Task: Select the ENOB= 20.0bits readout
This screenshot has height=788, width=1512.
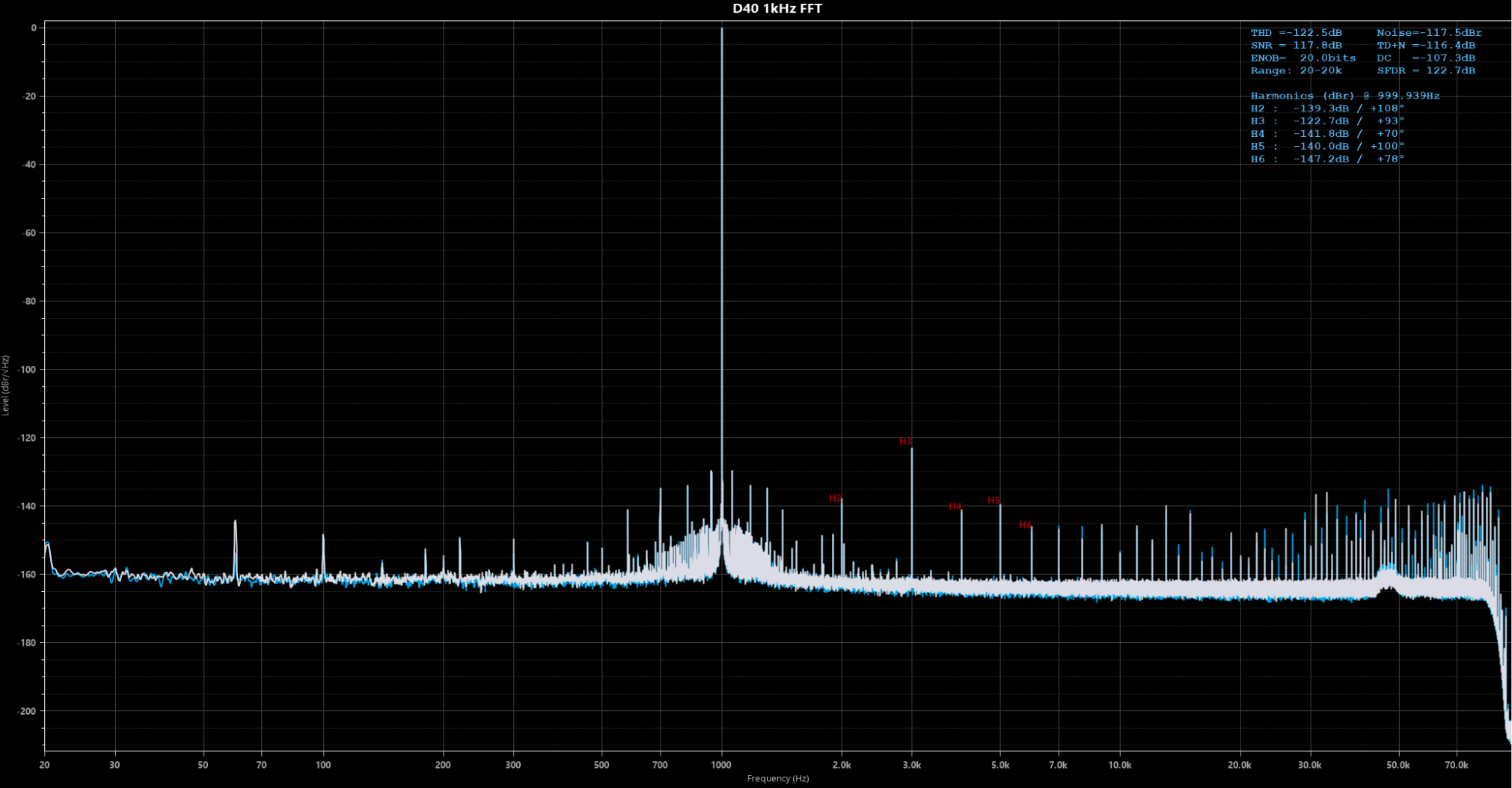Action: [x=1303, y=58]
